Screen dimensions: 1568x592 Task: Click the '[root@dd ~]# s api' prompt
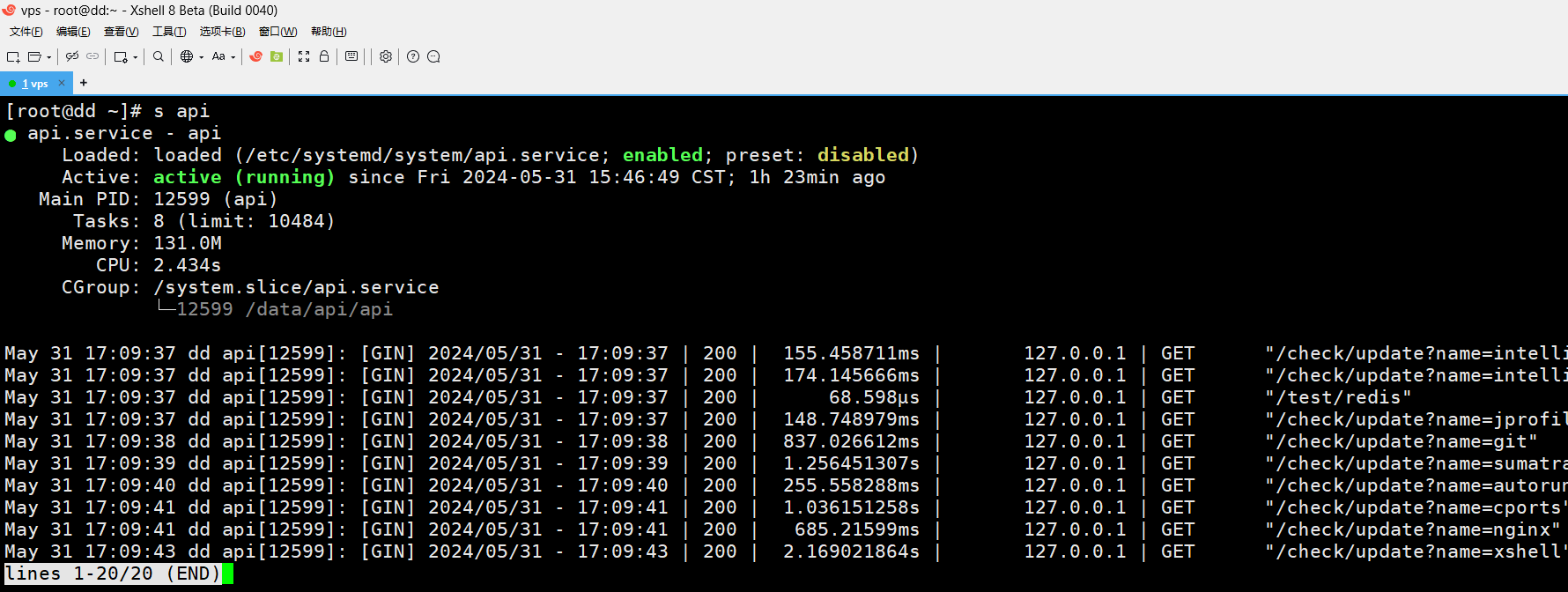[x=107, y=111]
